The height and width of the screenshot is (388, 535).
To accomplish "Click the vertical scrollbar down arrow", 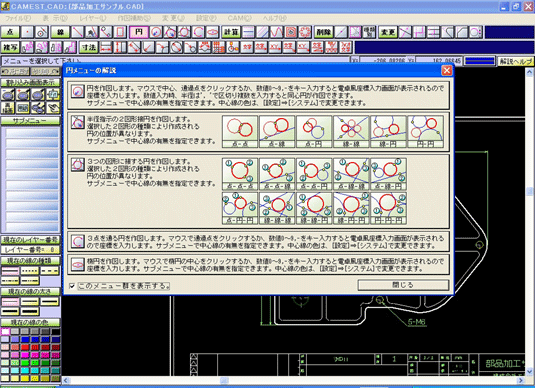I will point(529,371).
